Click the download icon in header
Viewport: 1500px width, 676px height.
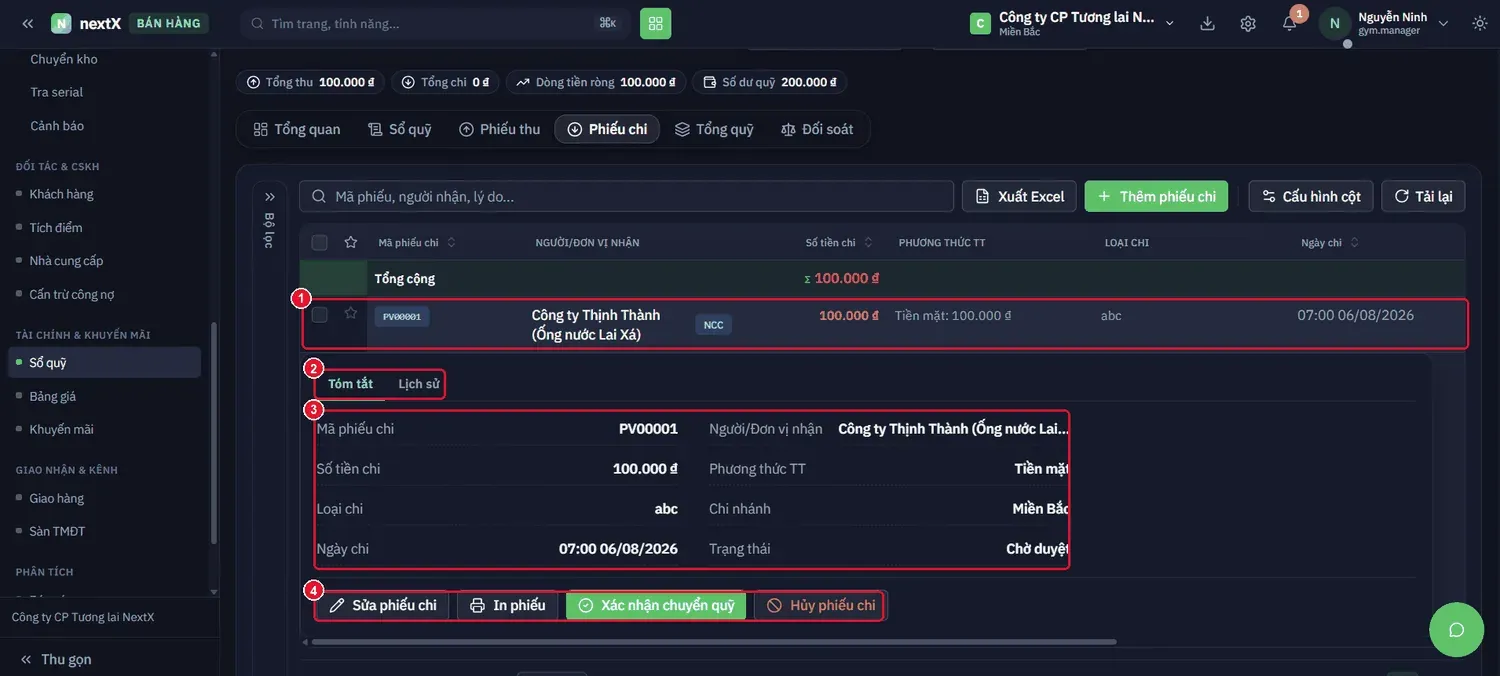(x=1207, y=23)
